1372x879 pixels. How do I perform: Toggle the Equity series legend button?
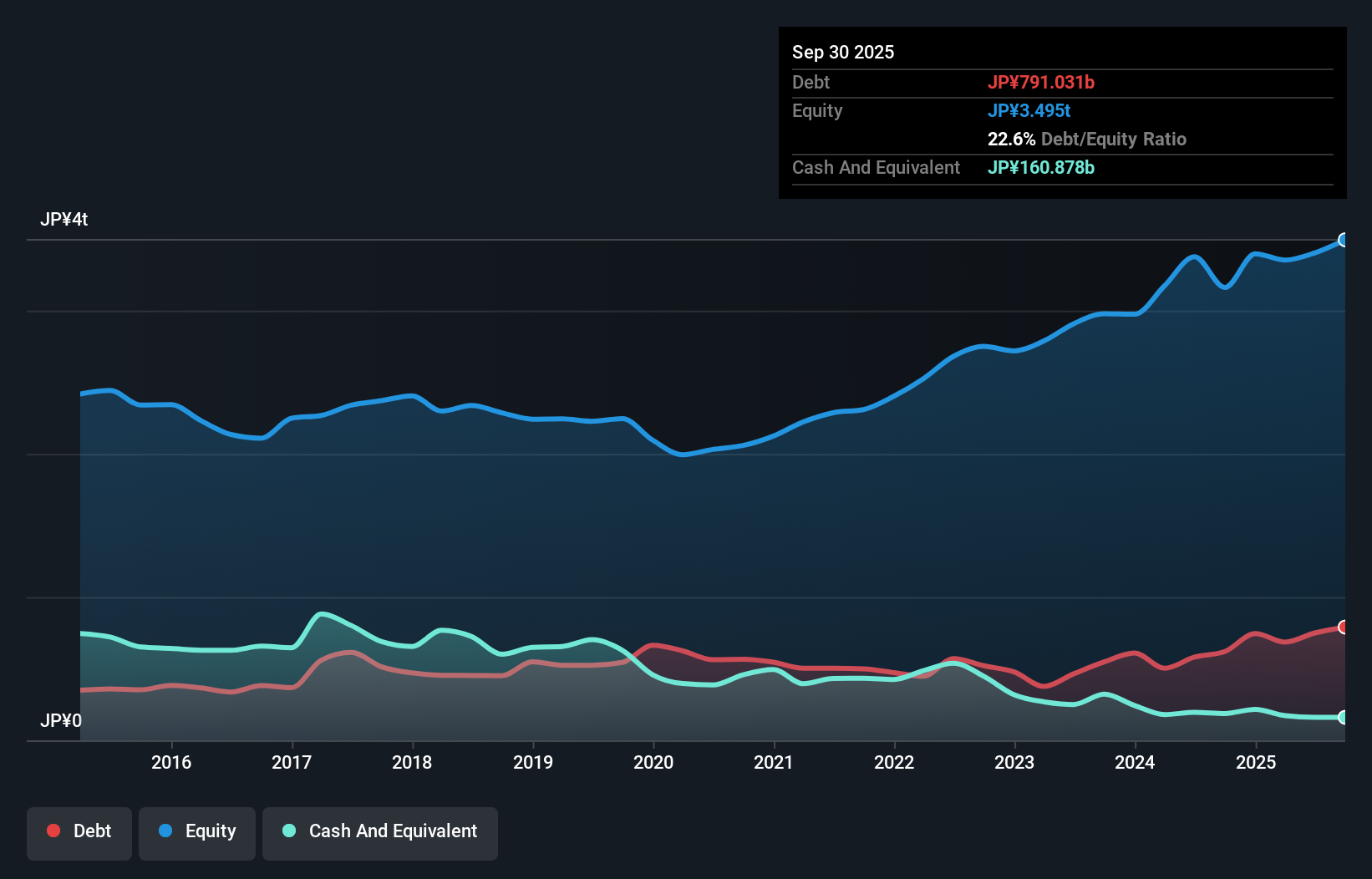pyautogui.click(x=197, y=833)
